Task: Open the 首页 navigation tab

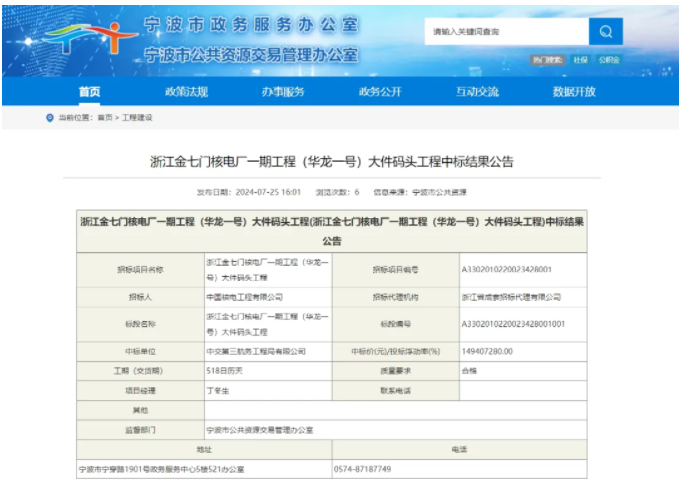Action: pyautogui.click(x=89, y=92)
